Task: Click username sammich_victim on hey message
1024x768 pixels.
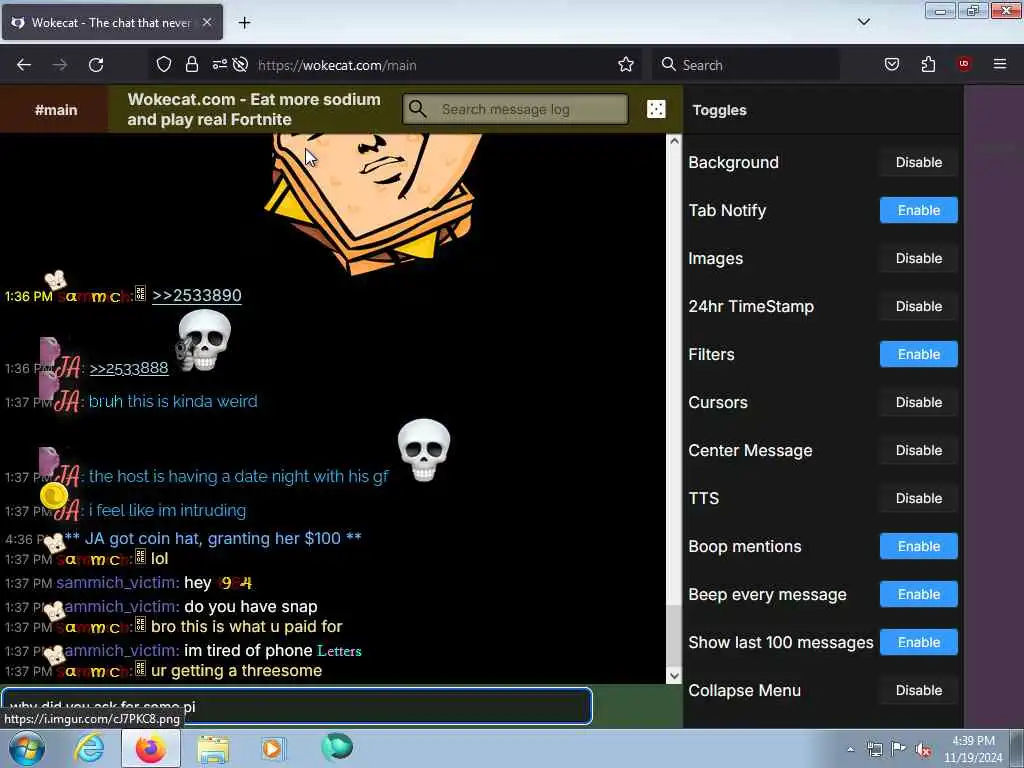Action: (117, 583)
